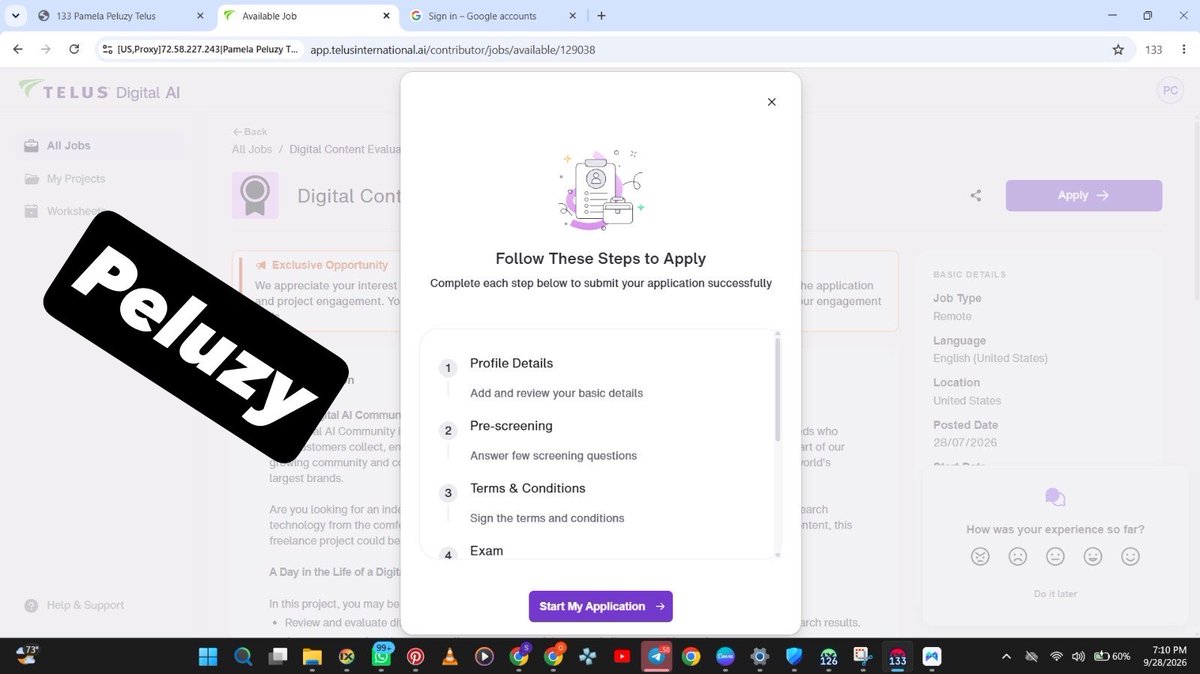The width and height of the screenshot is (1200, 674).
Task: Open My Projects in sidebar
Action: pos(76,179)
